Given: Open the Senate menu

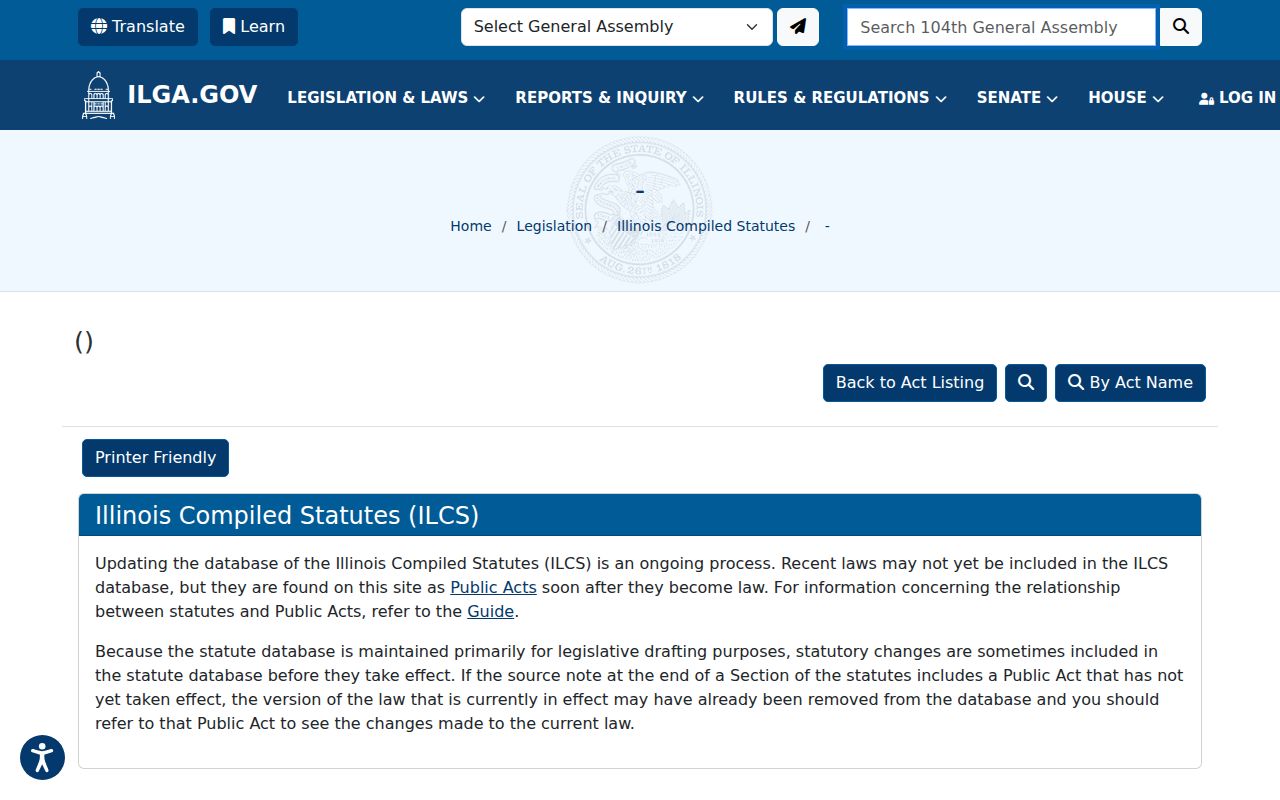Looking at the screenshot, I should point(1017,97).
